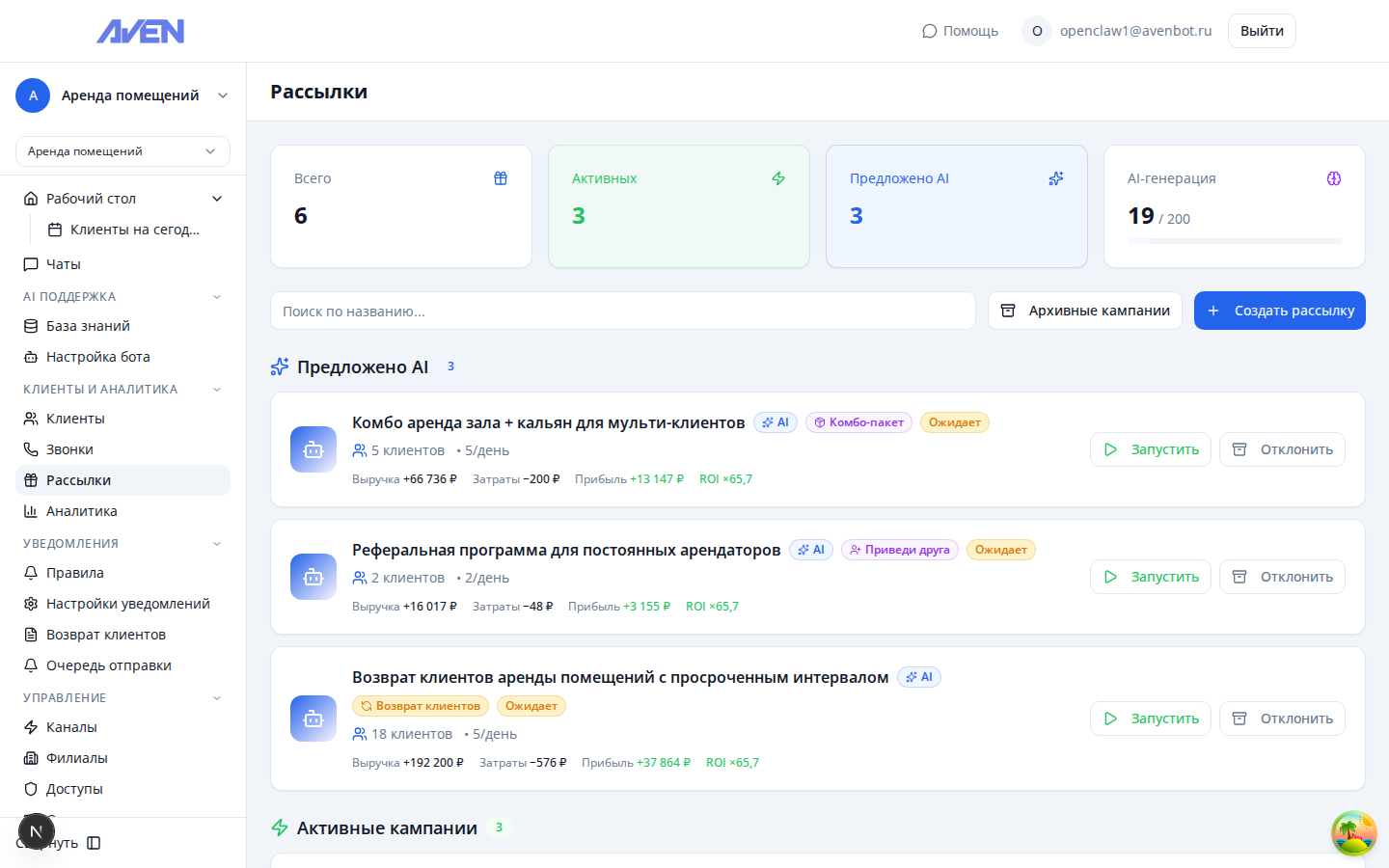Open Аналитика analytics page

(81, 510)
